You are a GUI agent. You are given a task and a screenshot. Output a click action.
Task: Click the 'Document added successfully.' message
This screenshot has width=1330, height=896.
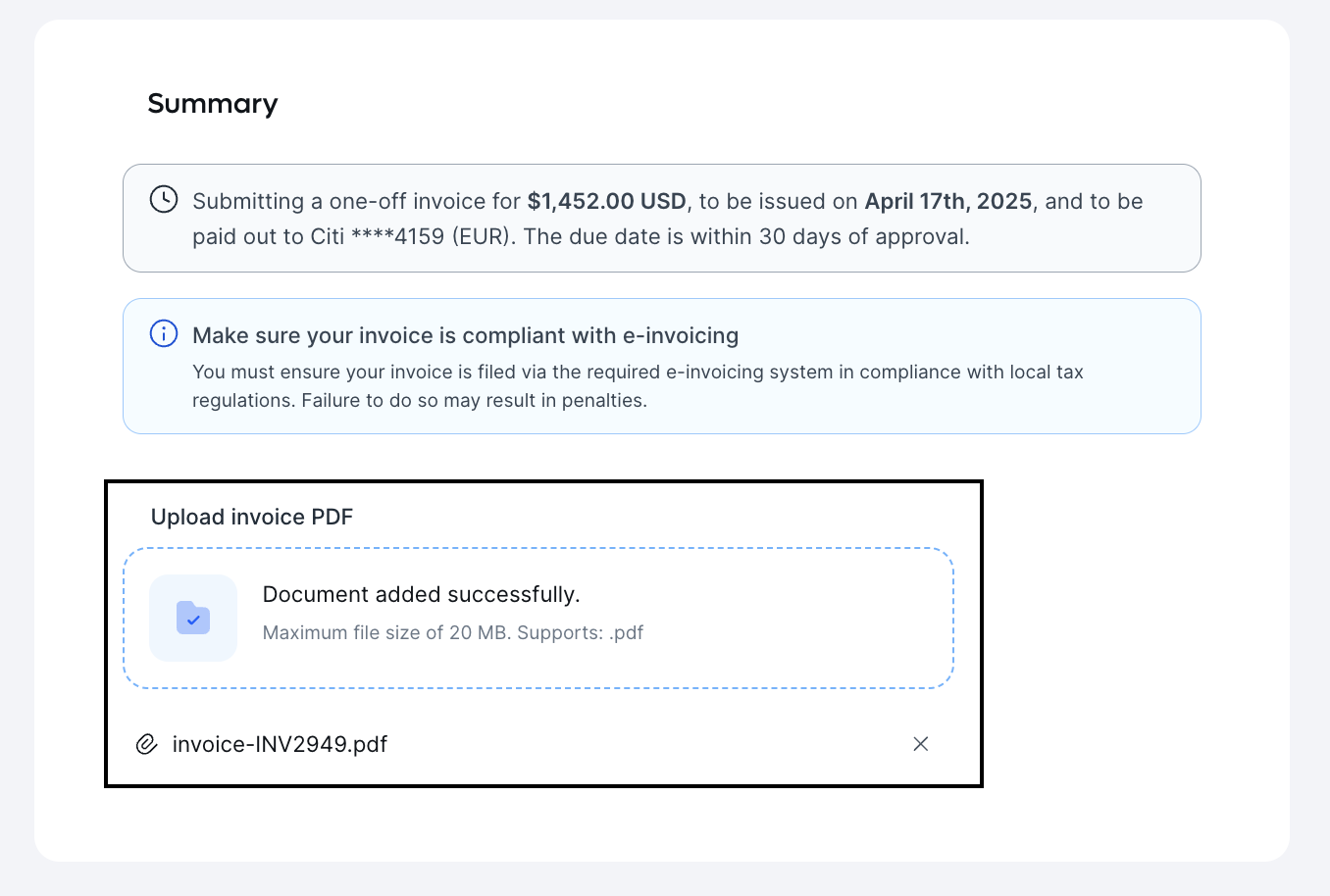(x=422, y=594)
